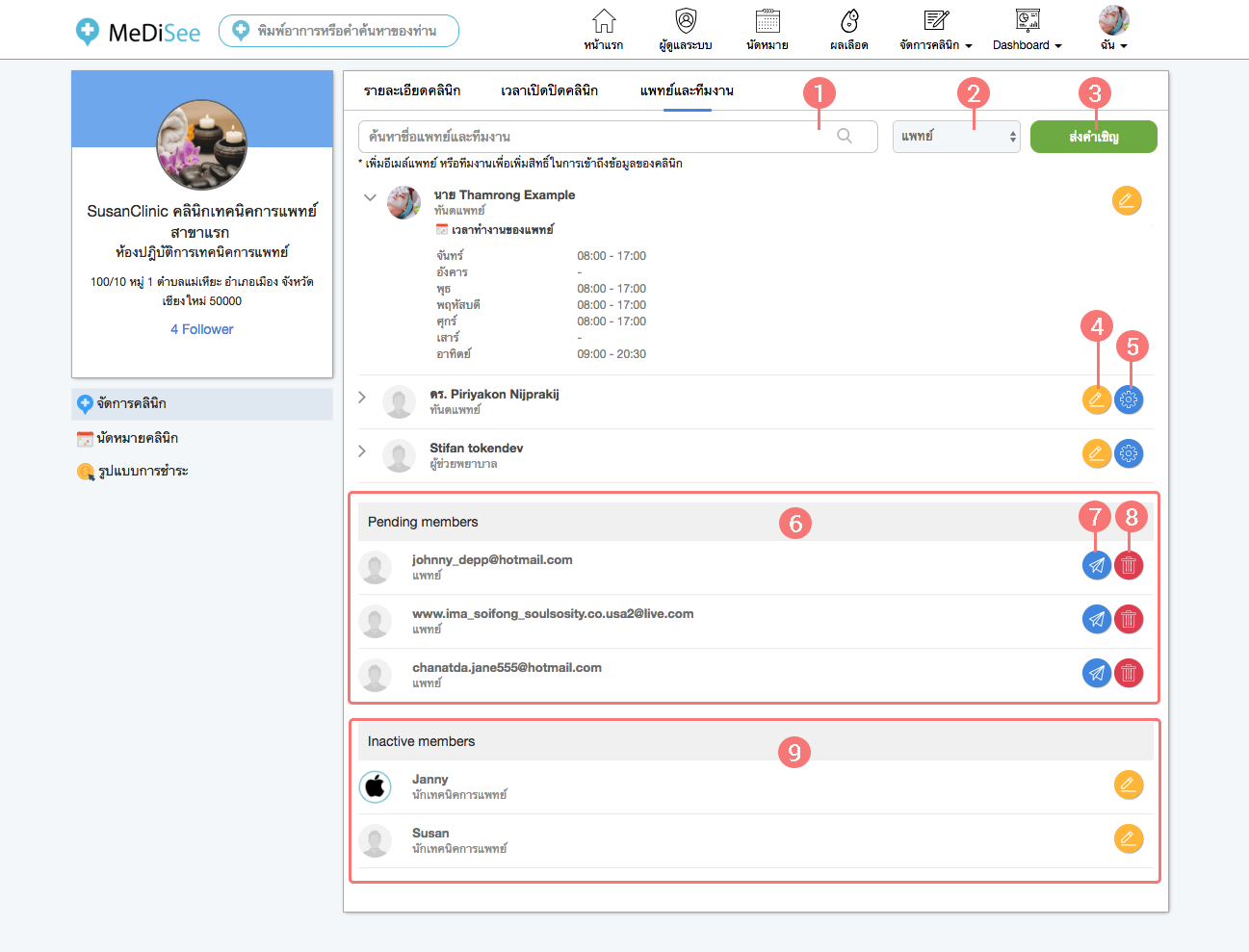Expand the Stifan tokendev row
The image size is (1249, 952).
362,450
